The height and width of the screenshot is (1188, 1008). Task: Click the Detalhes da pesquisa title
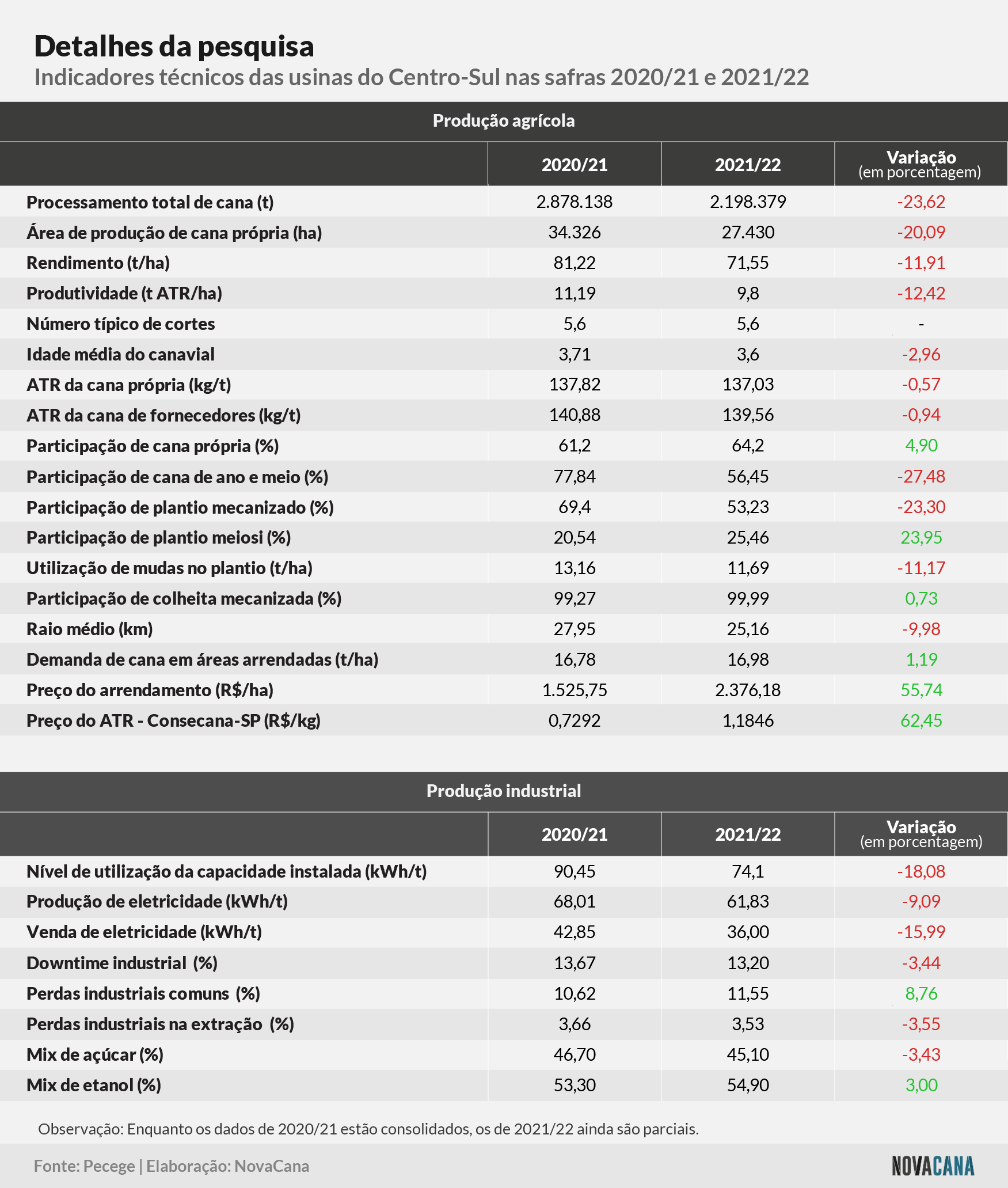click(174, 46)
